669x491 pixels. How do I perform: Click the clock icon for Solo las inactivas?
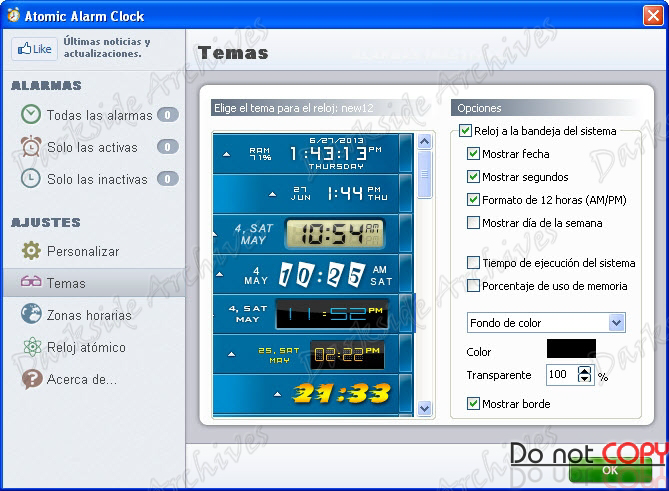31,178
